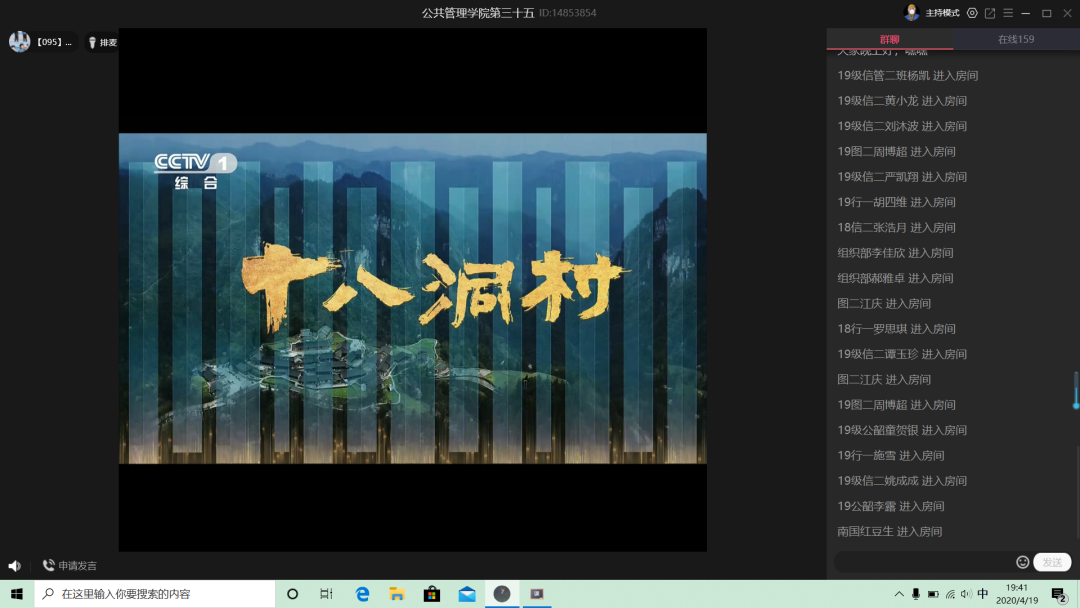Switch to the 在线159 tab

click(1016, 39)
